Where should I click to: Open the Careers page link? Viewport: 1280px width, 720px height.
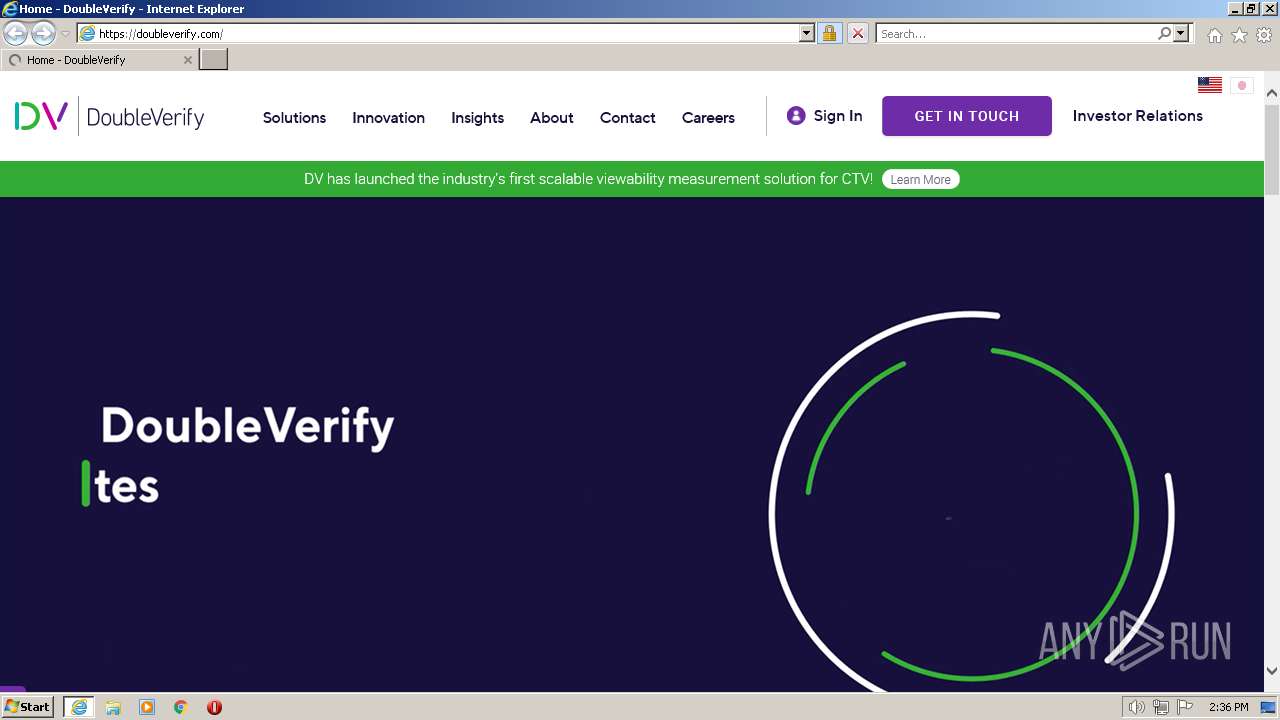[708, 118]
